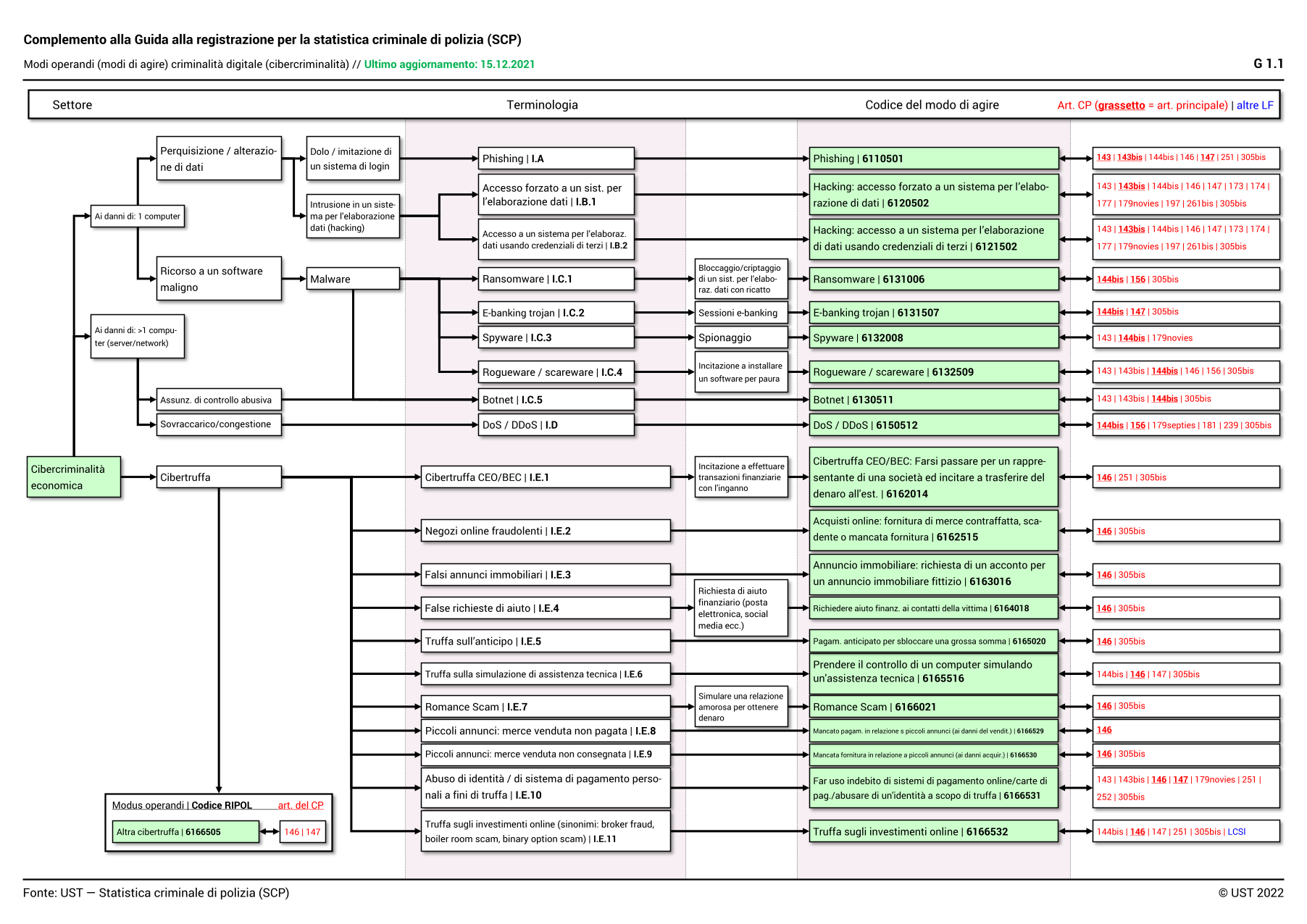Click the blue 'altre LF' header text
Viewport: 1307px width, 924px height.
tap(1254, 105)
